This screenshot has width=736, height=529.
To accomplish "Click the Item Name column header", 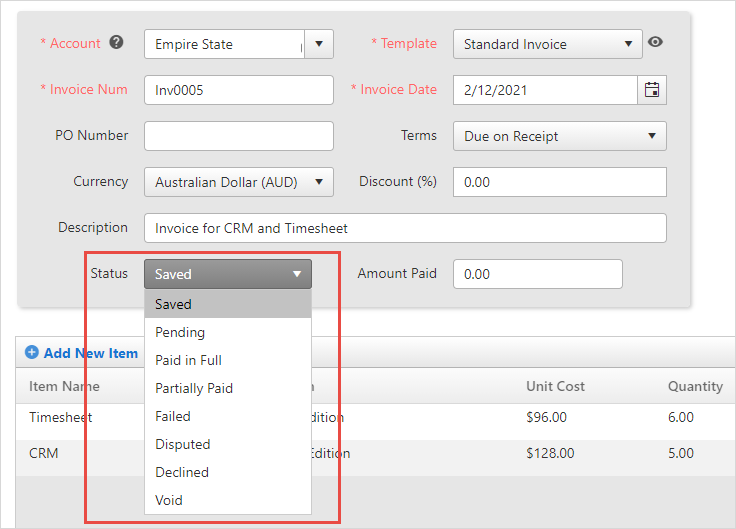I will click(x=64, y=386).
